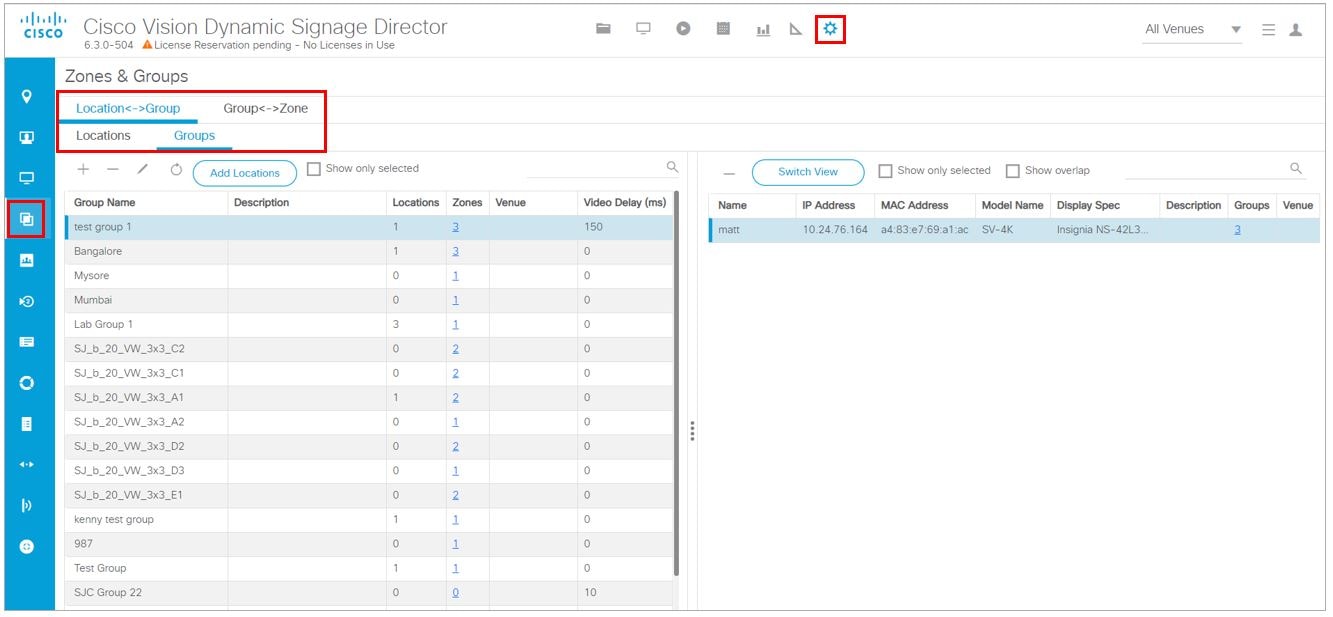Open the Zones link for test group 1
This screenshot has height=617, width=1333.
(455, 227)
